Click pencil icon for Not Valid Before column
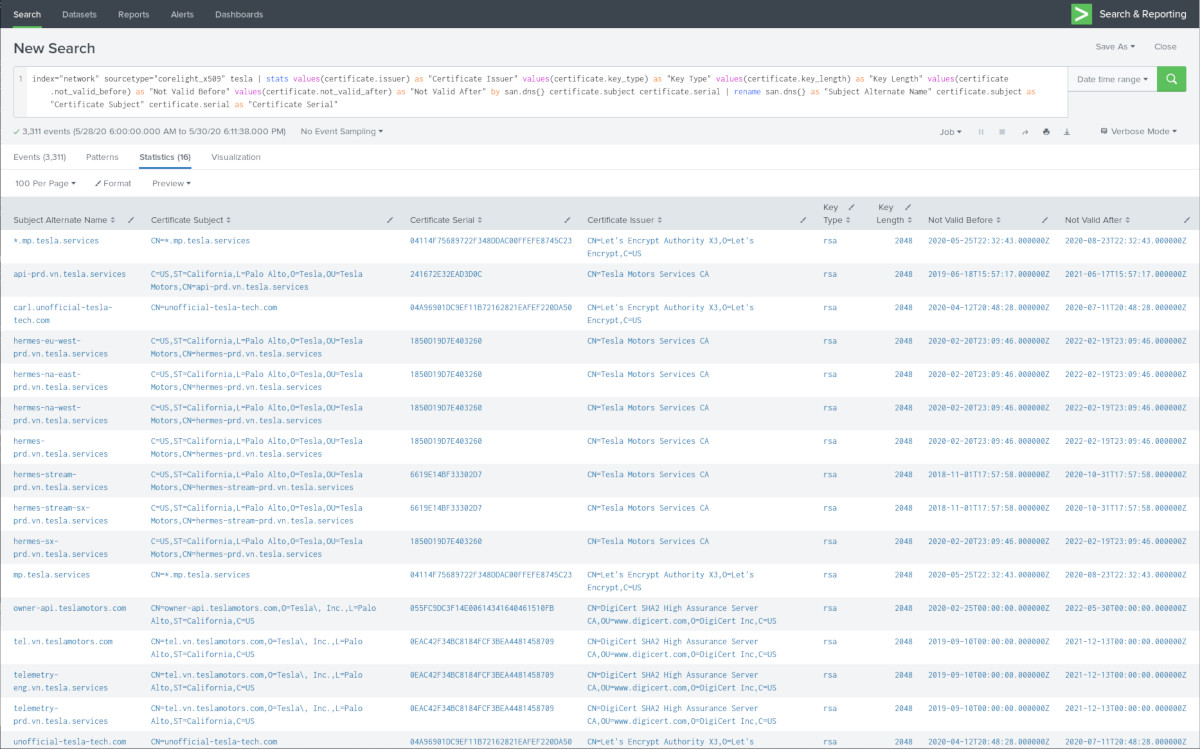 pyautogui.click(x=1044, y=220)
